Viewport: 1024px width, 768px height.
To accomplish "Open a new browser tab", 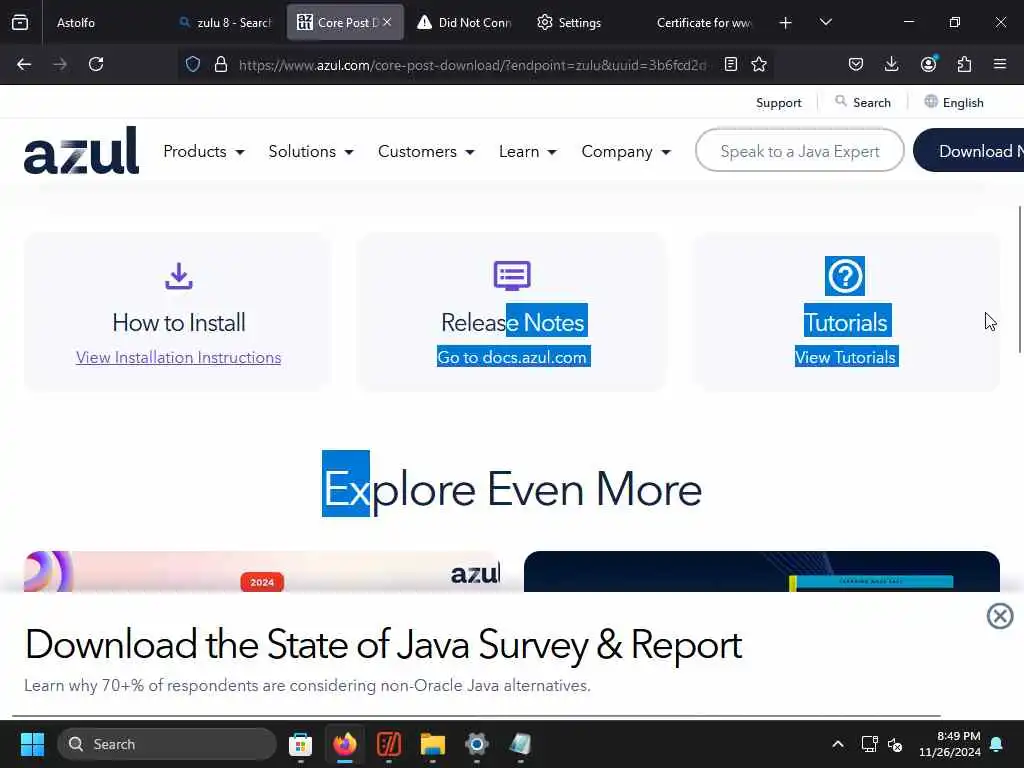I will tap(786, 23).
